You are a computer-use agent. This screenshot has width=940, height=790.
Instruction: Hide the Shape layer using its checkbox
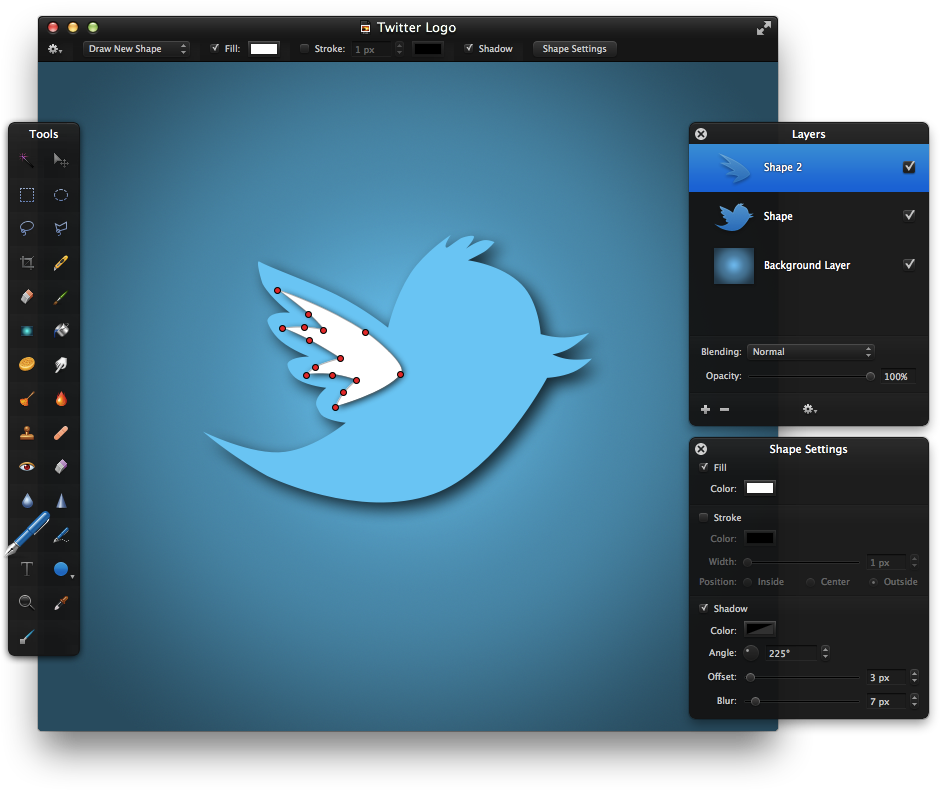(909, 215)
